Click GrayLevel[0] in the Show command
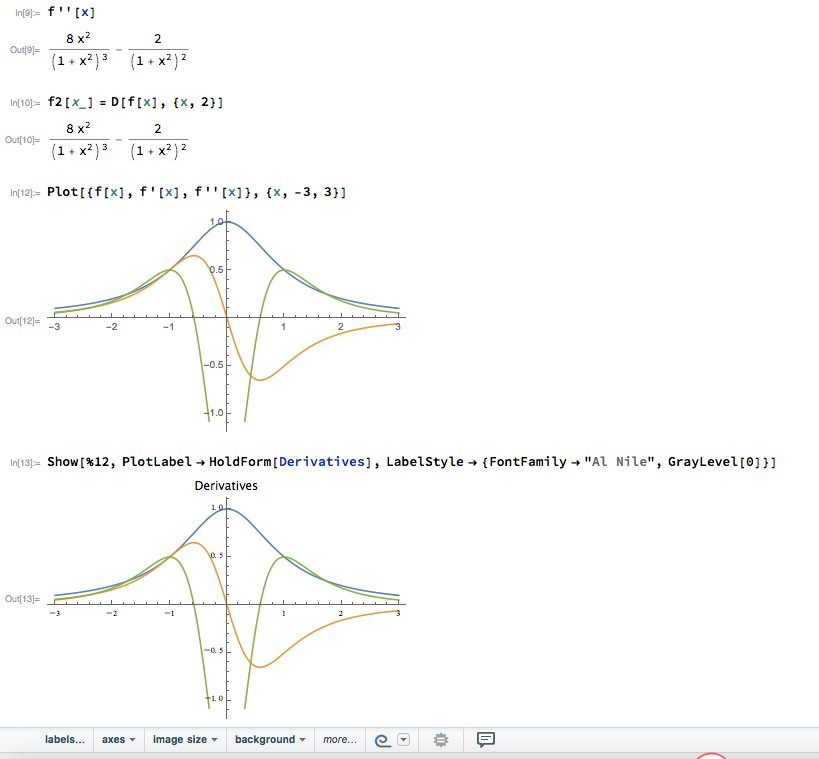Viewport: 819px width, 759px height. 715,462
